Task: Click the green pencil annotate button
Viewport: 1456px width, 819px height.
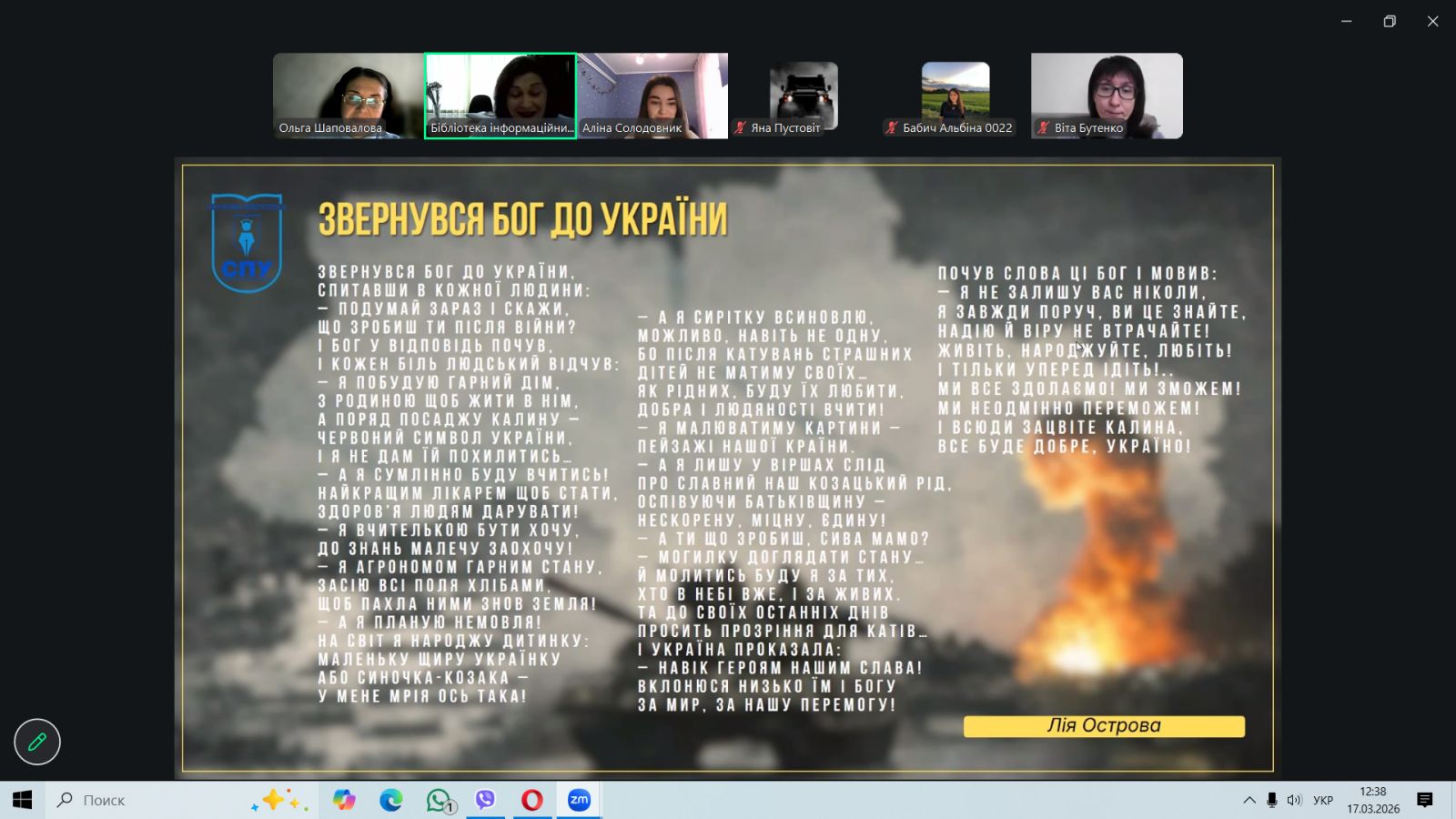Action: [x=37, y=742]
